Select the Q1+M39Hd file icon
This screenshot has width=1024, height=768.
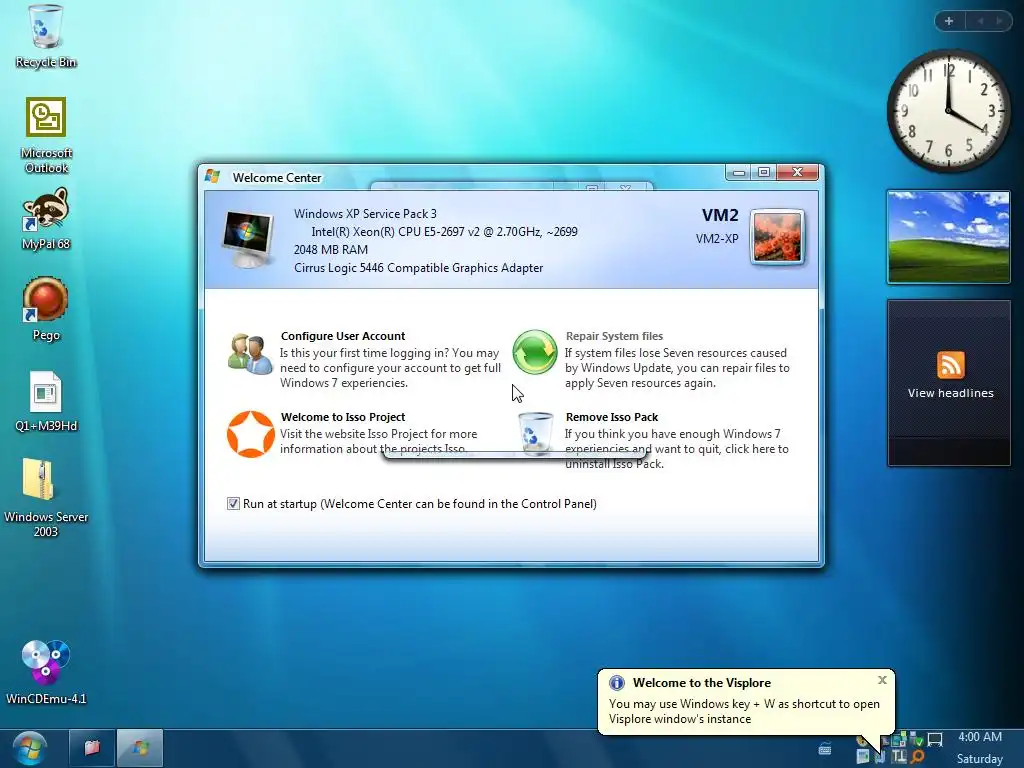tap(46, 401)
